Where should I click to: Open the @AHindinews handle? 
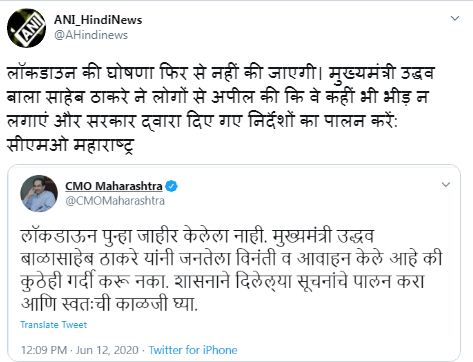click(x=91, y=35)
